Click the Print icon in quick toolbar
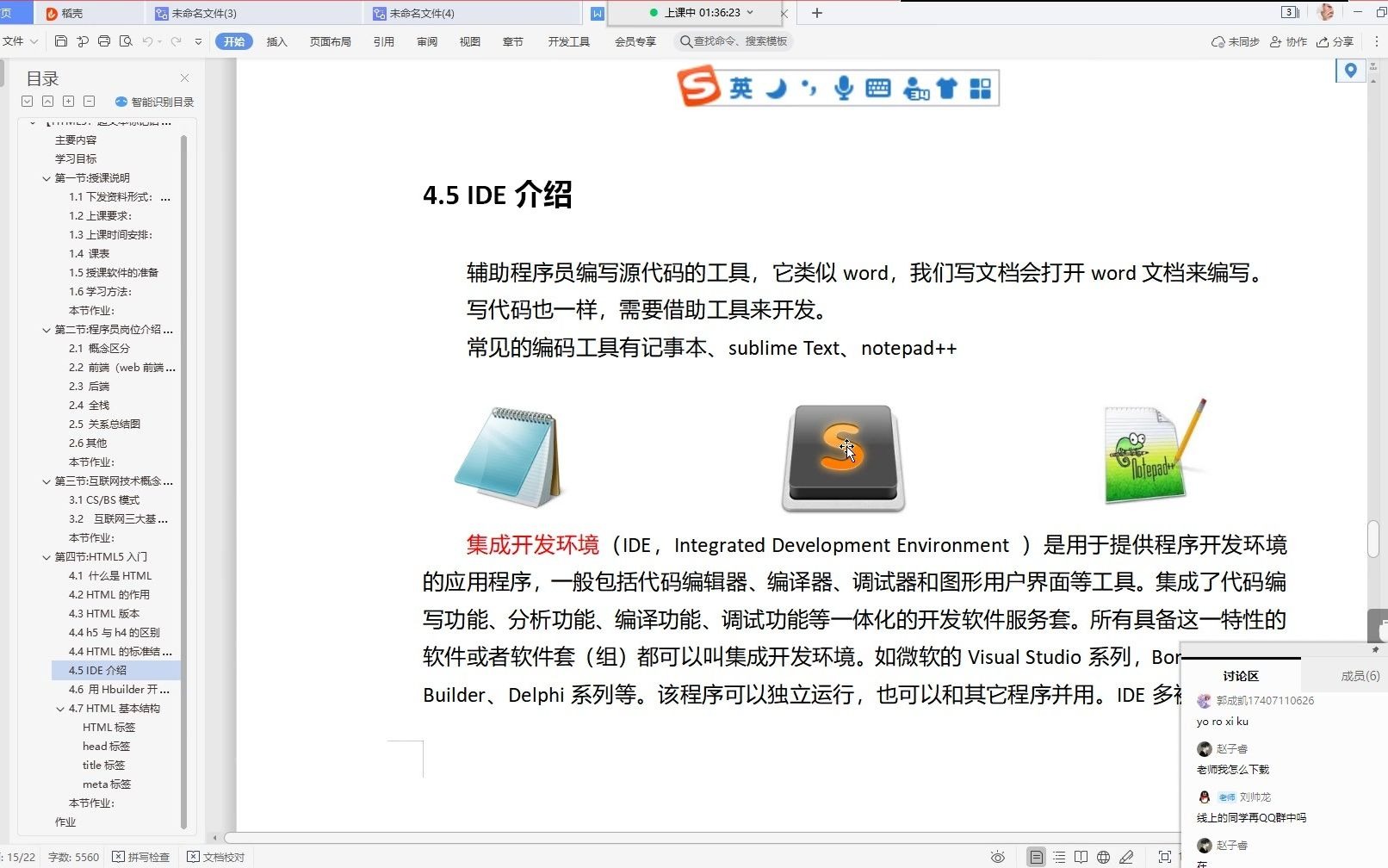 104,41
